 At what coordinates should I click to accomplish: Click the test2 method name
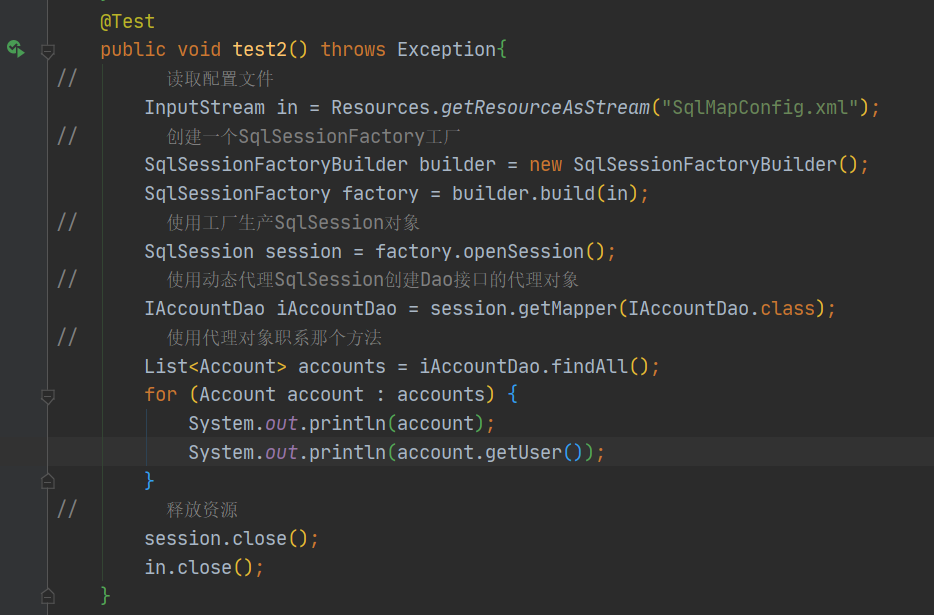point(259,49)
